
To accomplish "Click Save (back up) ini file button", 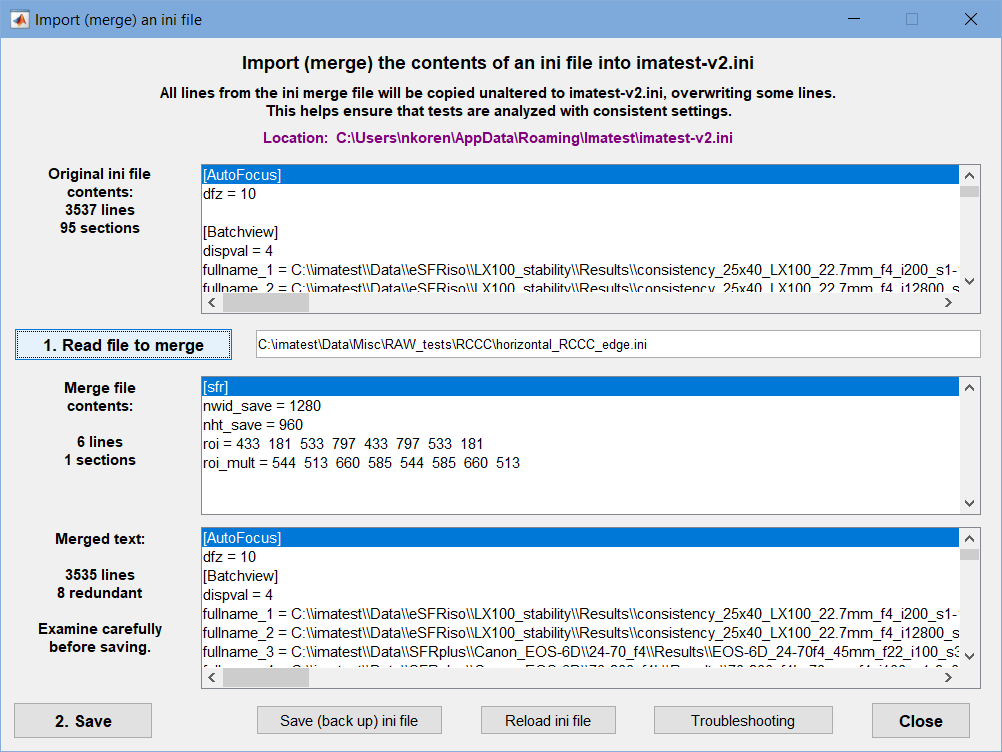I will 349,721.
